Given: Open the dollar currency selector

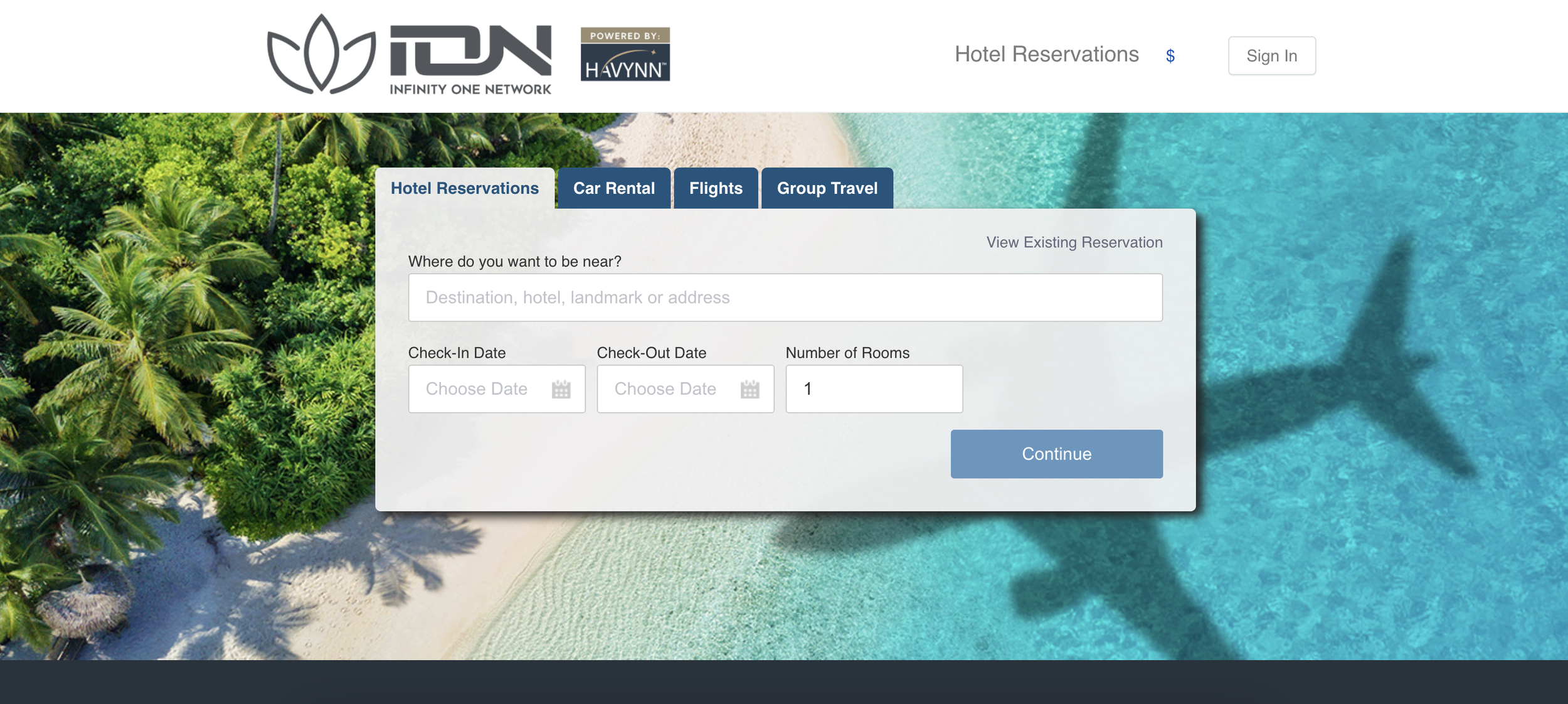Looking at the screenshot, I should [x=1170, y=56].
